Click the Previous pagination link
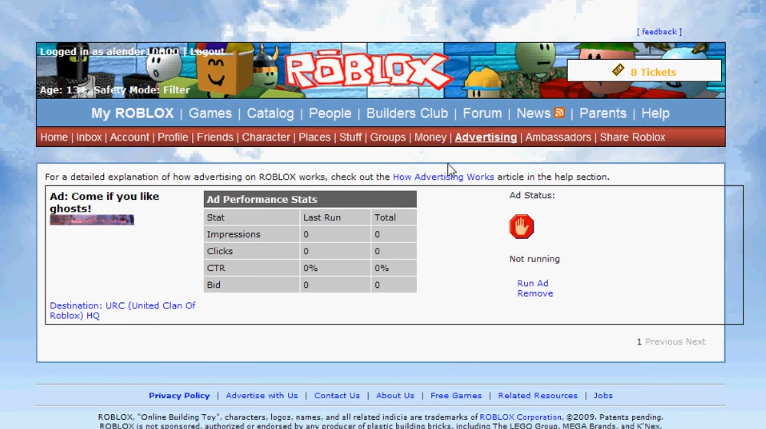This screenshot has height=429, width=766. coord(663,342)
